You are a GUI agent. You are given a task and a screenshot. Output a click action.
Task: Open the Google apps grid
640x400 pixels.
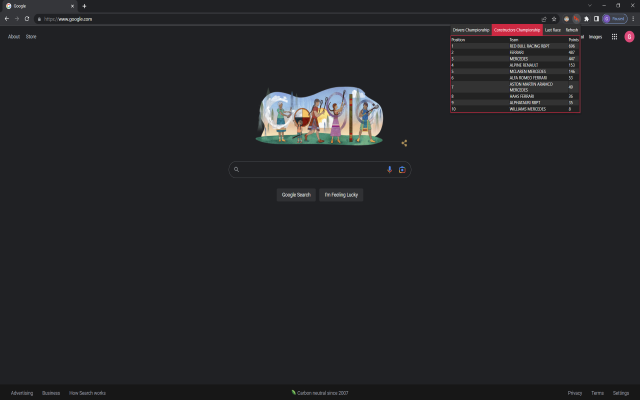[614, 37]
